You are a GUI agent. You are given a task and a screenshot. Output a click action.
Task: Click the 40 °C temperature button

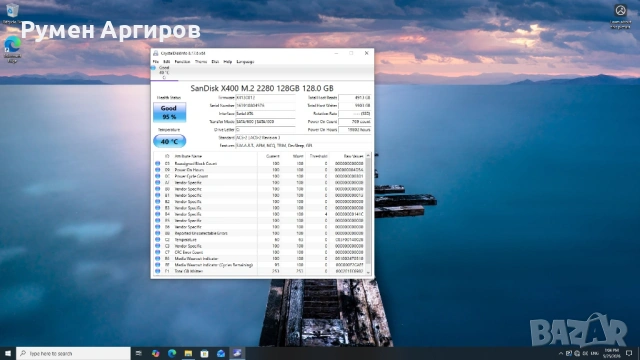[169, 141]
